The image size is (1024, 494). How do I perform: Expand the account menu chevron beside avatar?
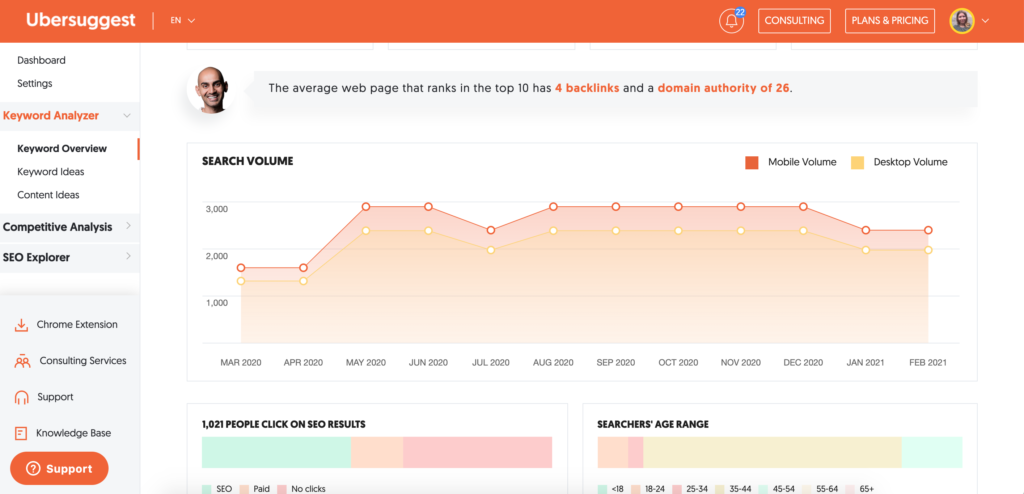[x=985, y=21]
